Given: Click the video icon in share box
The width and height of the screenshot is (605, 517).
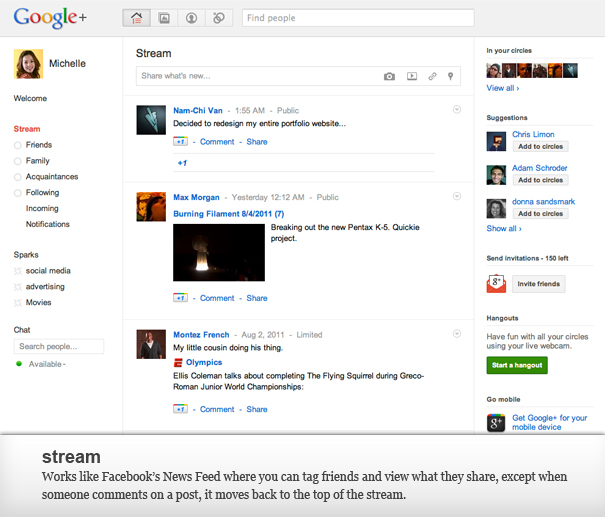Looking at the screenshot, I should (411, 76).
